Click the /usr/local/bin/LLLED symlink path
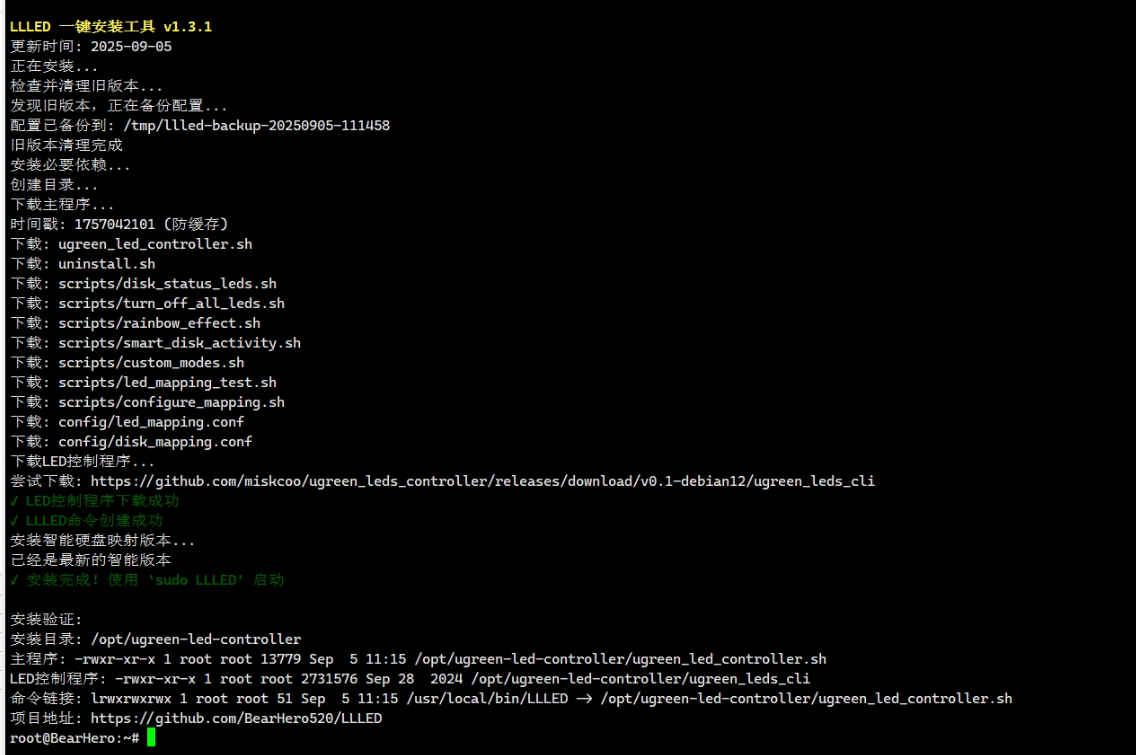 (487, 698)
